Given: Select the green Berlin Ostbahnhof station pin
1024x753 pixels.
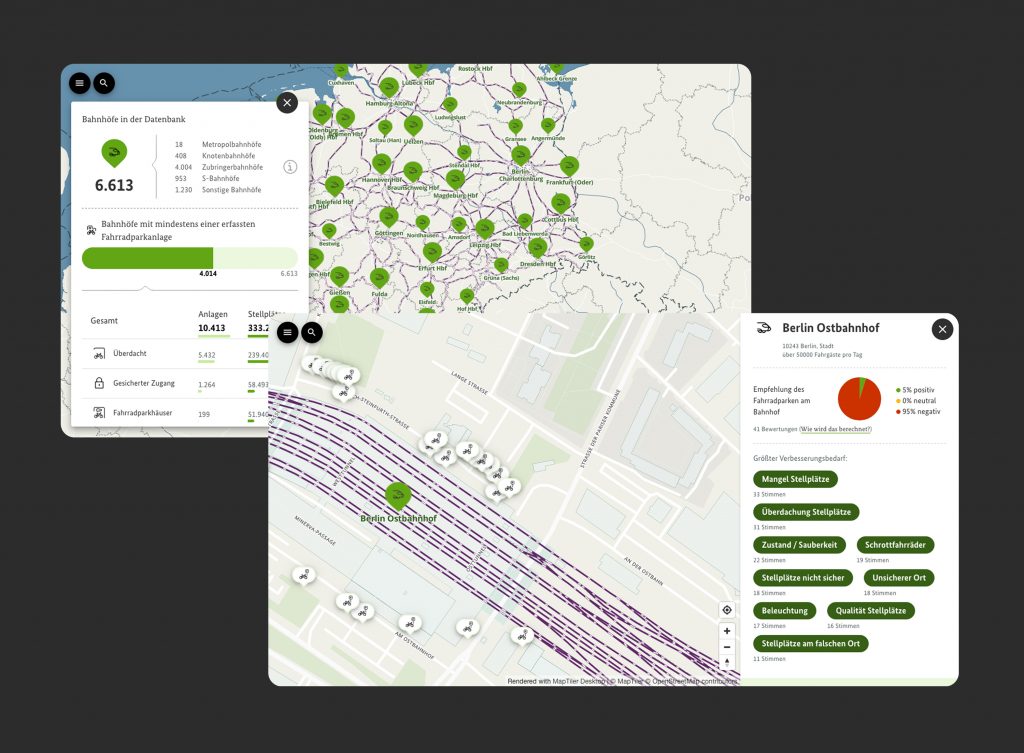Looking at the screenshot, I should (x=398, y=495).
